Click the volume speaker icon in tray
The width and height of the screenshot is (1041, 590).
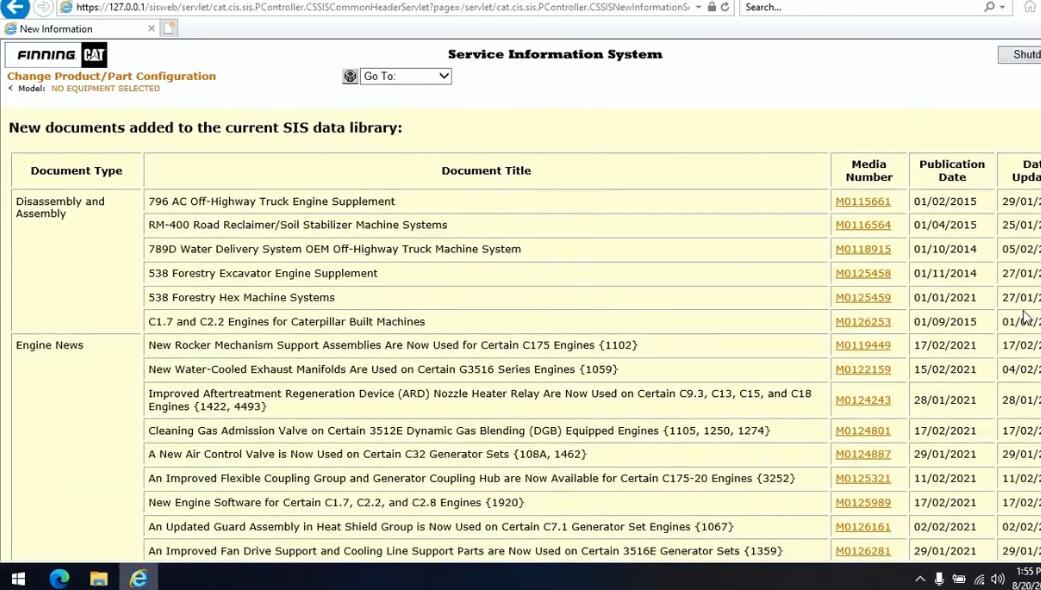tap(997, 579)
